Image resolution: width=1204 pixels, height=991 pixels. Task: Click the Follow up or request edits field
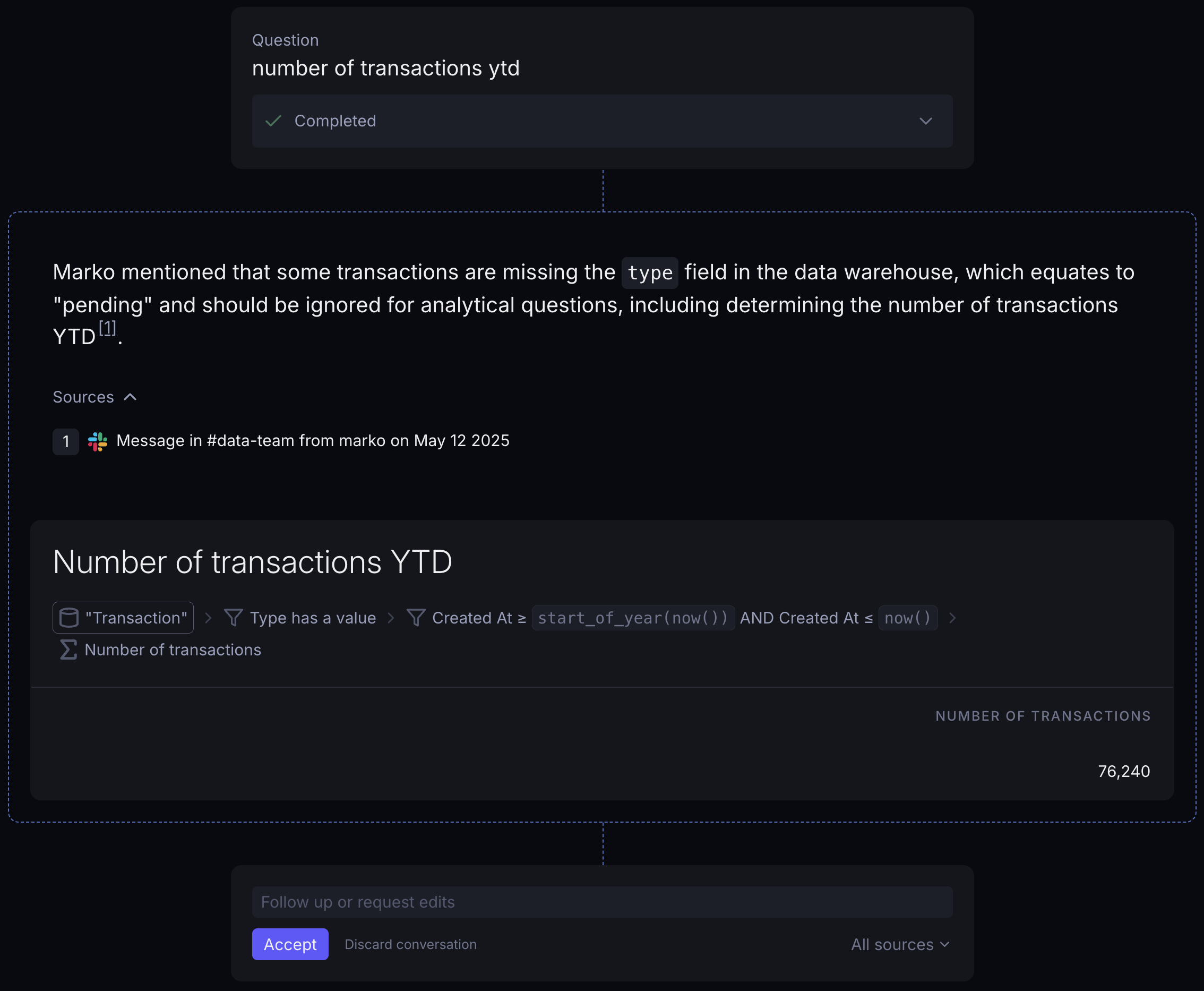click(602, 902)
